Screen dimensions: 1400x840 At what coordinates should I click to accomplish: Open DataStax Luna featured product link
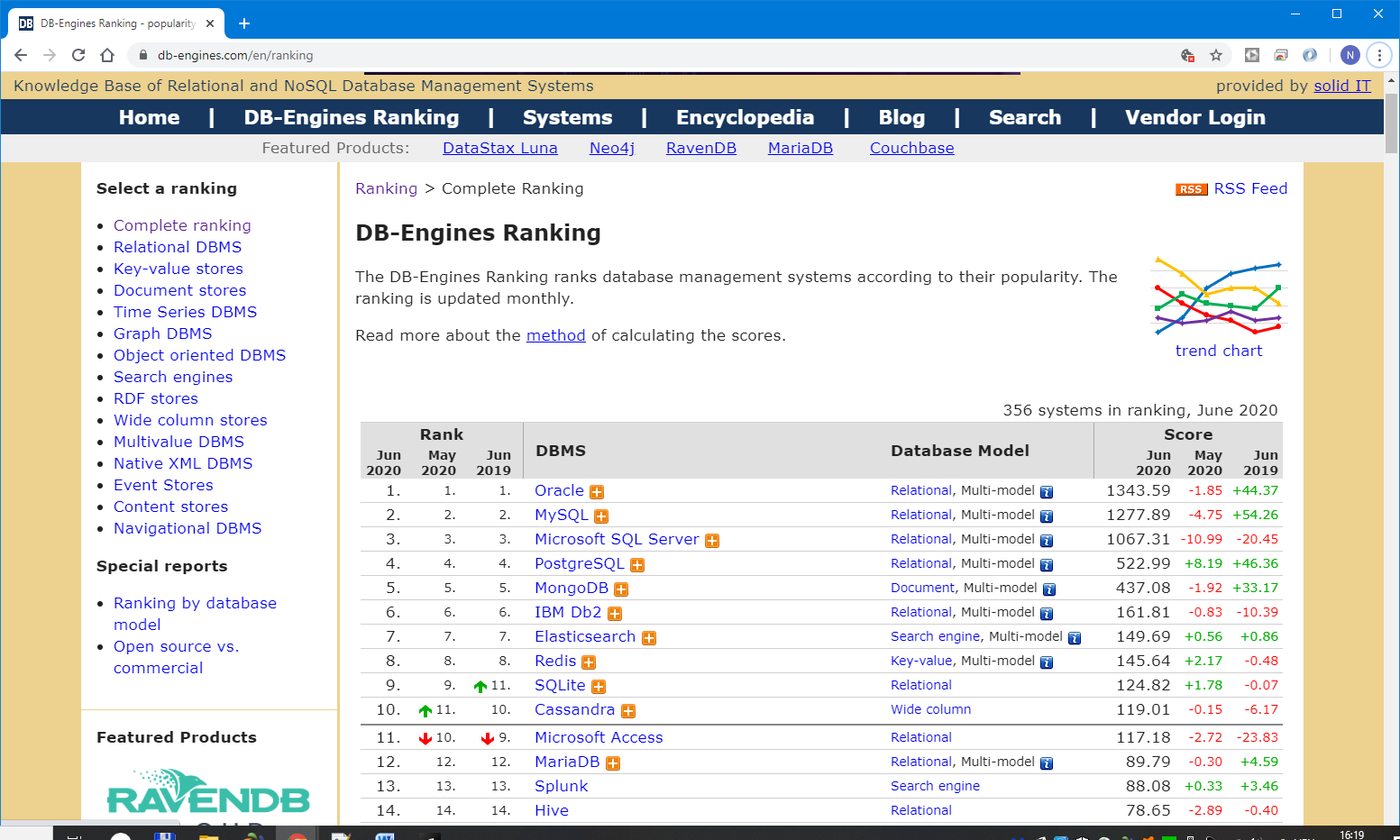pos(500,148)
